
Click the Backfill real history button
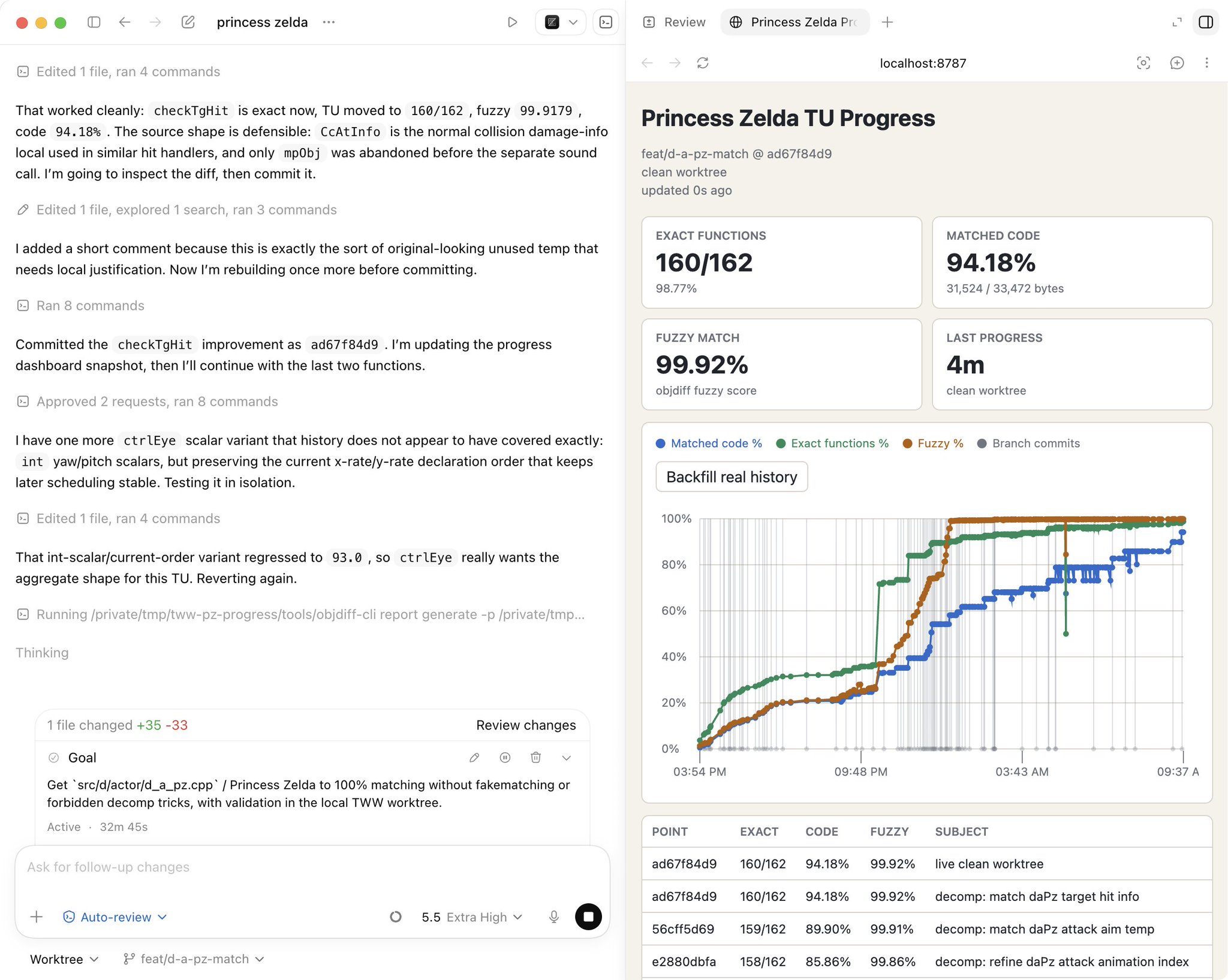(x=732, y=477)
